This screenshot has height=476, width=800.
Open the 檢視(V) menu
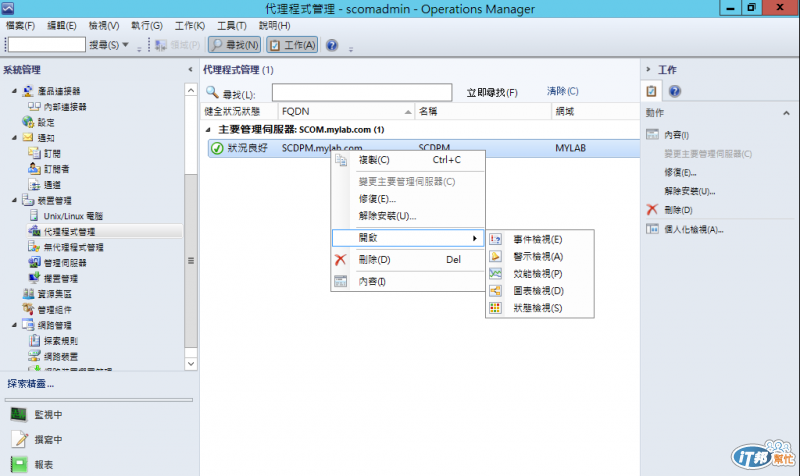pyautogui.click(x=104, y=26)
